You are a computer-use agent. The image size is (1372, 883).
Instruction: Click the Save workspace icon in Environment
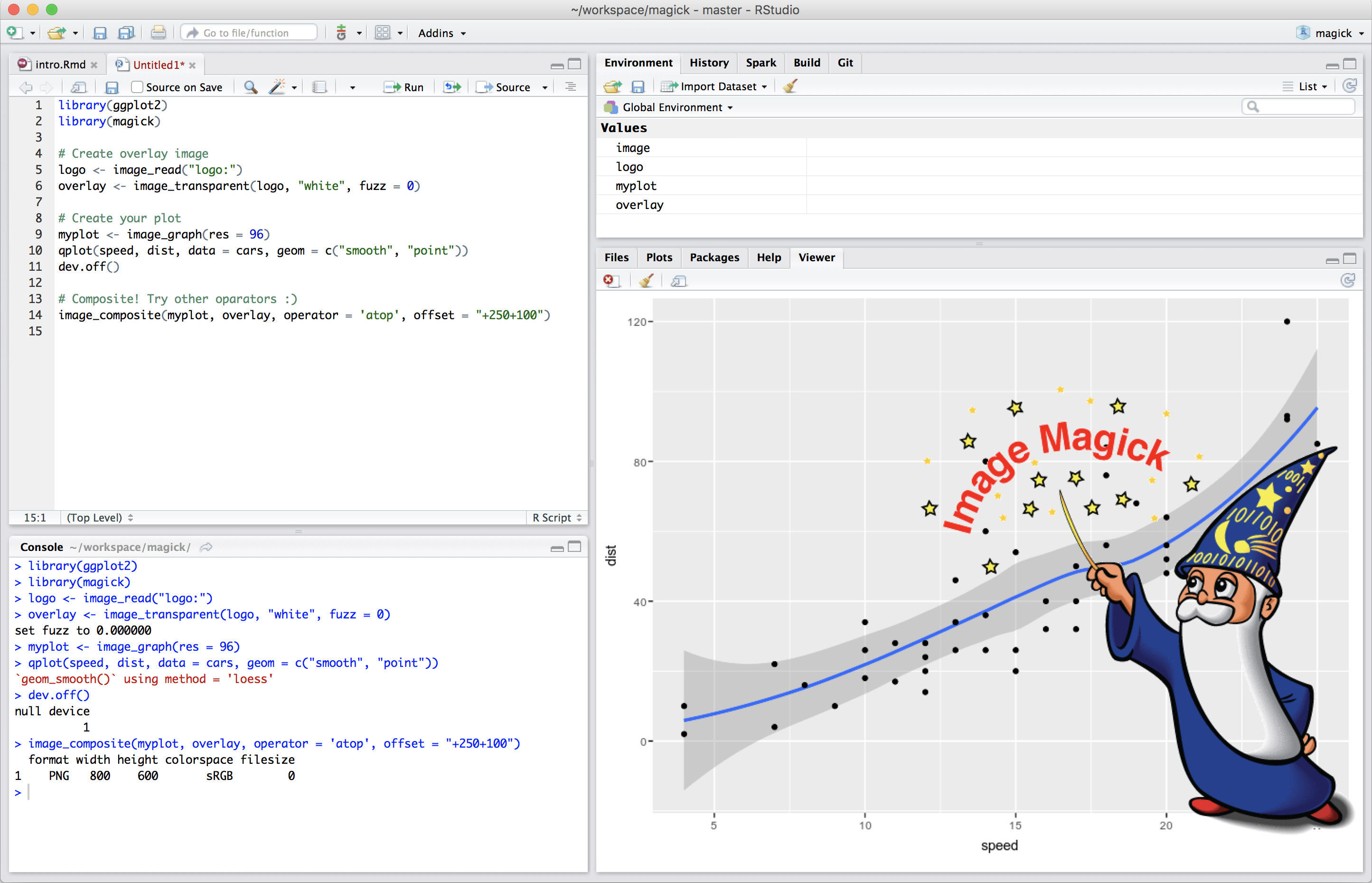(x=638, y=86)
